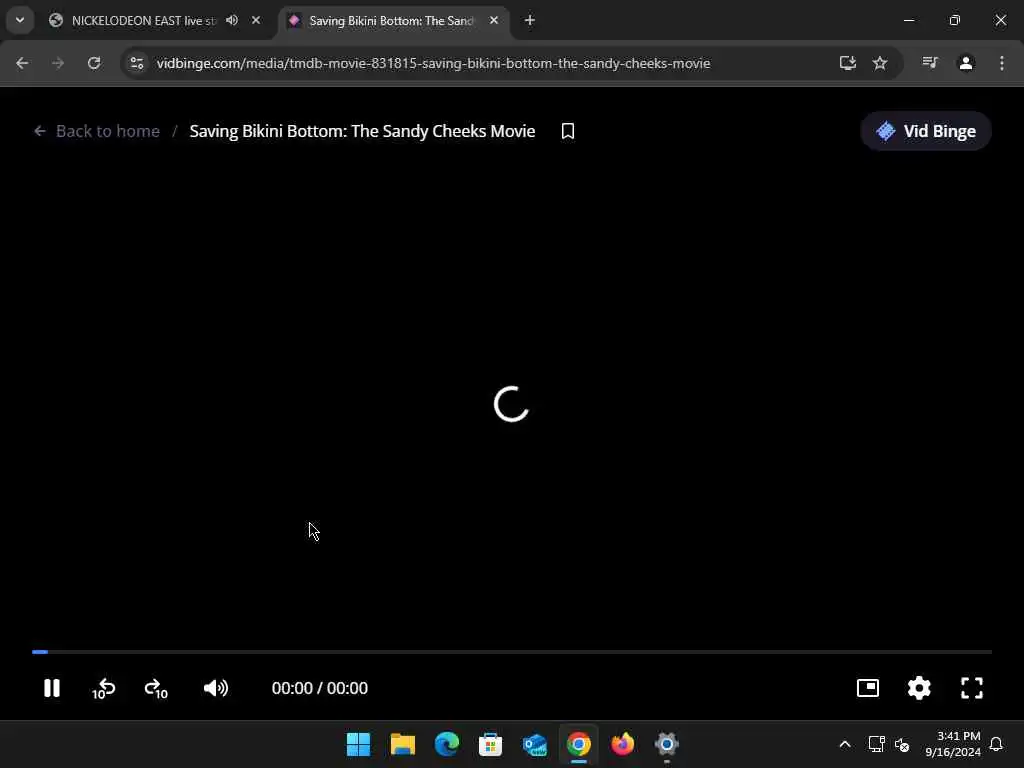This screenshot has height=768, width=1024.
Task: Restore down the Chrome window
Action: 955,20
